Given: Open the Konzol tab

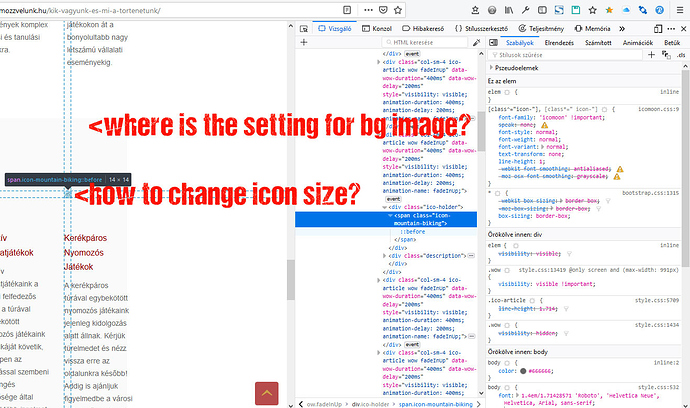Looking at the screenshot, I should click(x=377, y=29).
